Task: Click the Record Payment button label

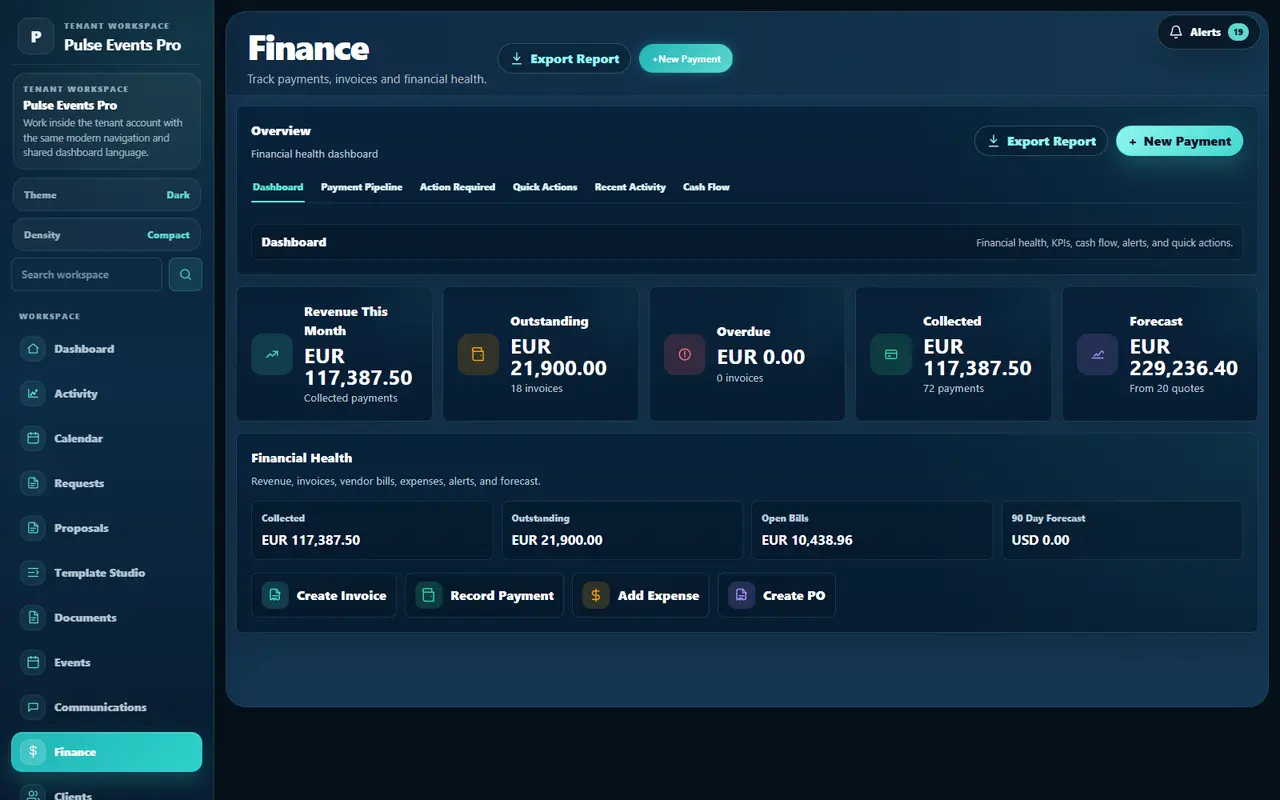Action: pos(502,595)
